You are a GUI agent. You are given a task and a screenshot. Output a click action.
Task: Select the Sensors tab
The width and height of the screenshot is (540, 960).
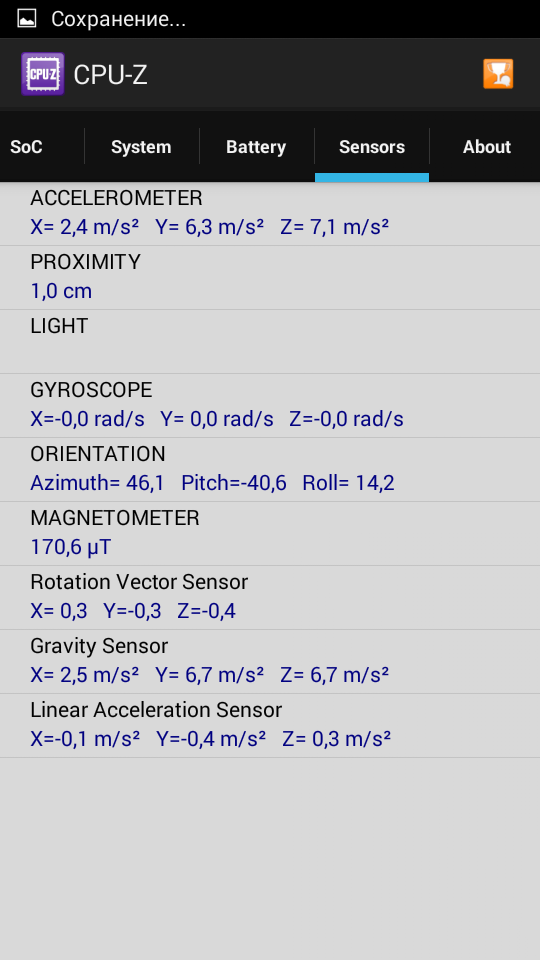372,147
